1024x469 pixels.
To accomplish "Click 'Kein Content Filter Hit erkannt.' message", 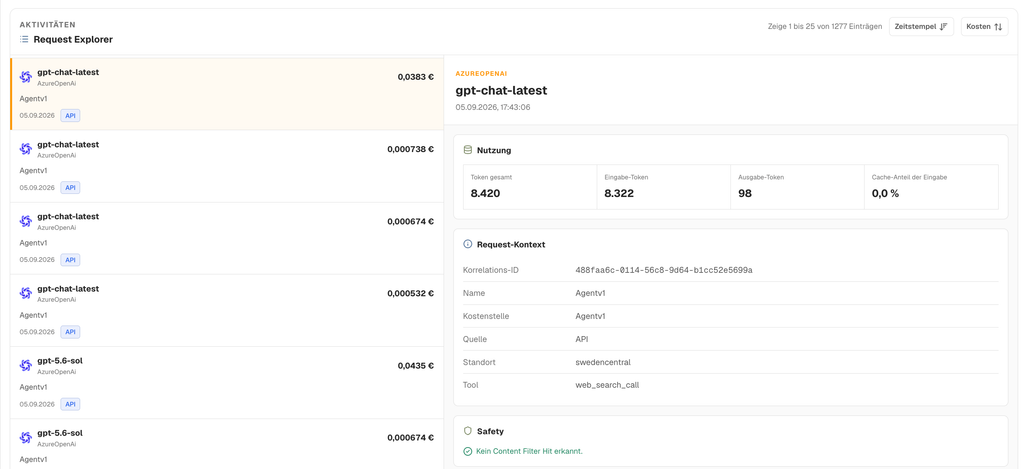I will tap(529, 451).
